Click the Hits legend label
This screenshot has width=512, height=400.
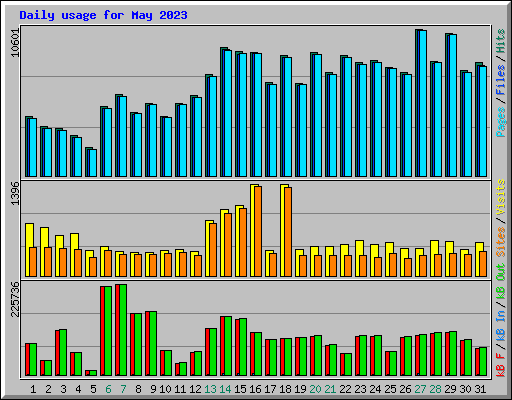tap(500, 41)
